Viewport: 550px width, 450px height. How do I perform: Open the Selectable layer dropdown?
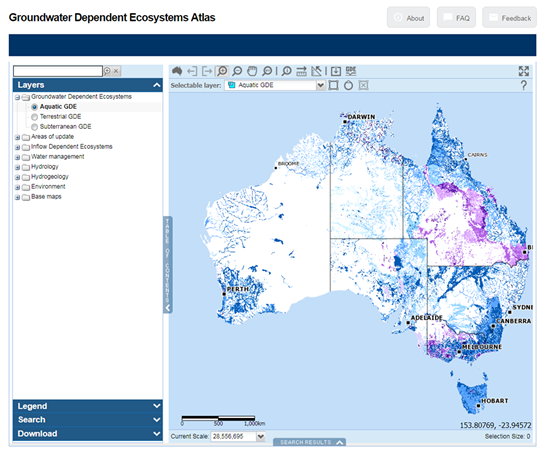click(x=321, y=85)
